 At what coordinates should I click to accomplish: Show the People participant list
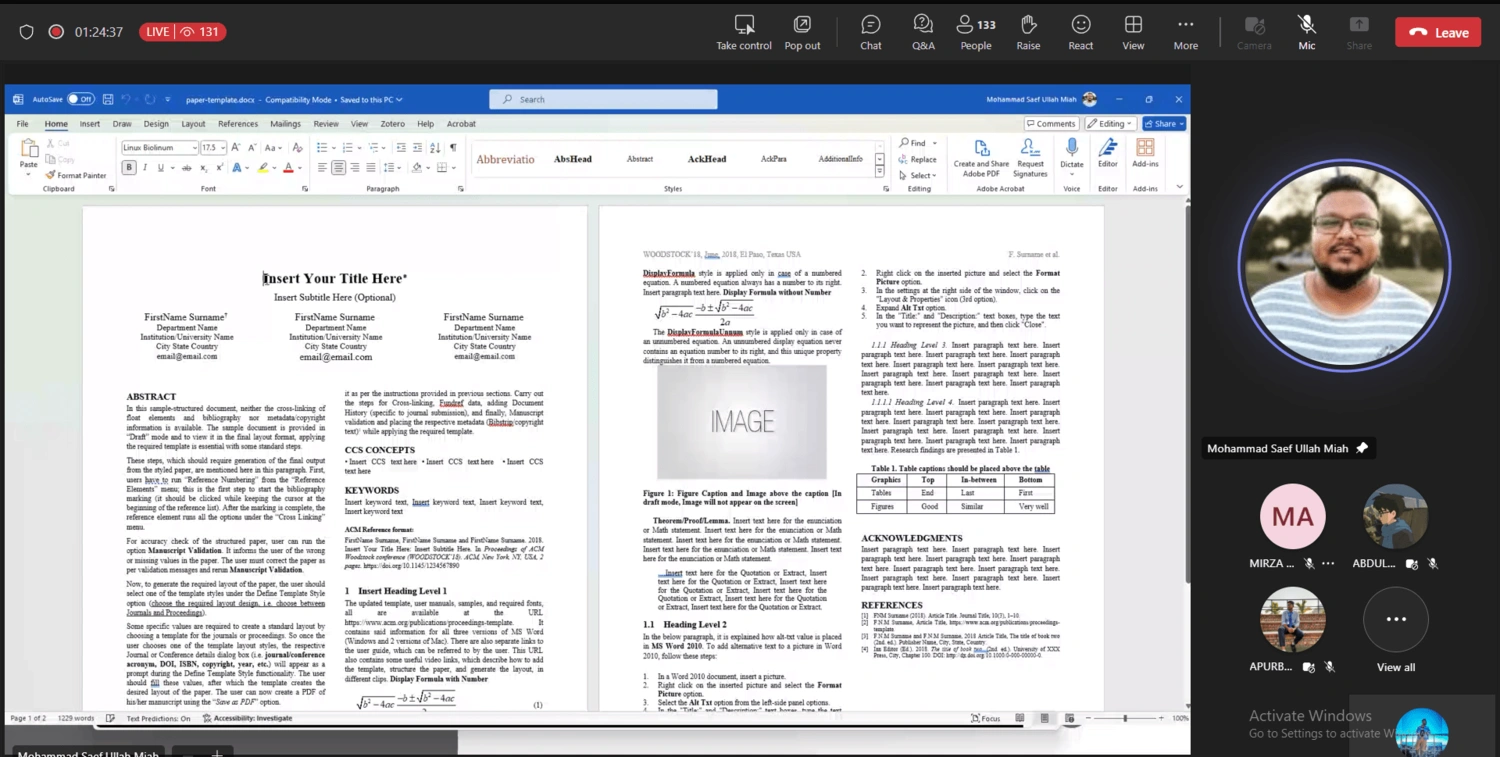point(975,31)
